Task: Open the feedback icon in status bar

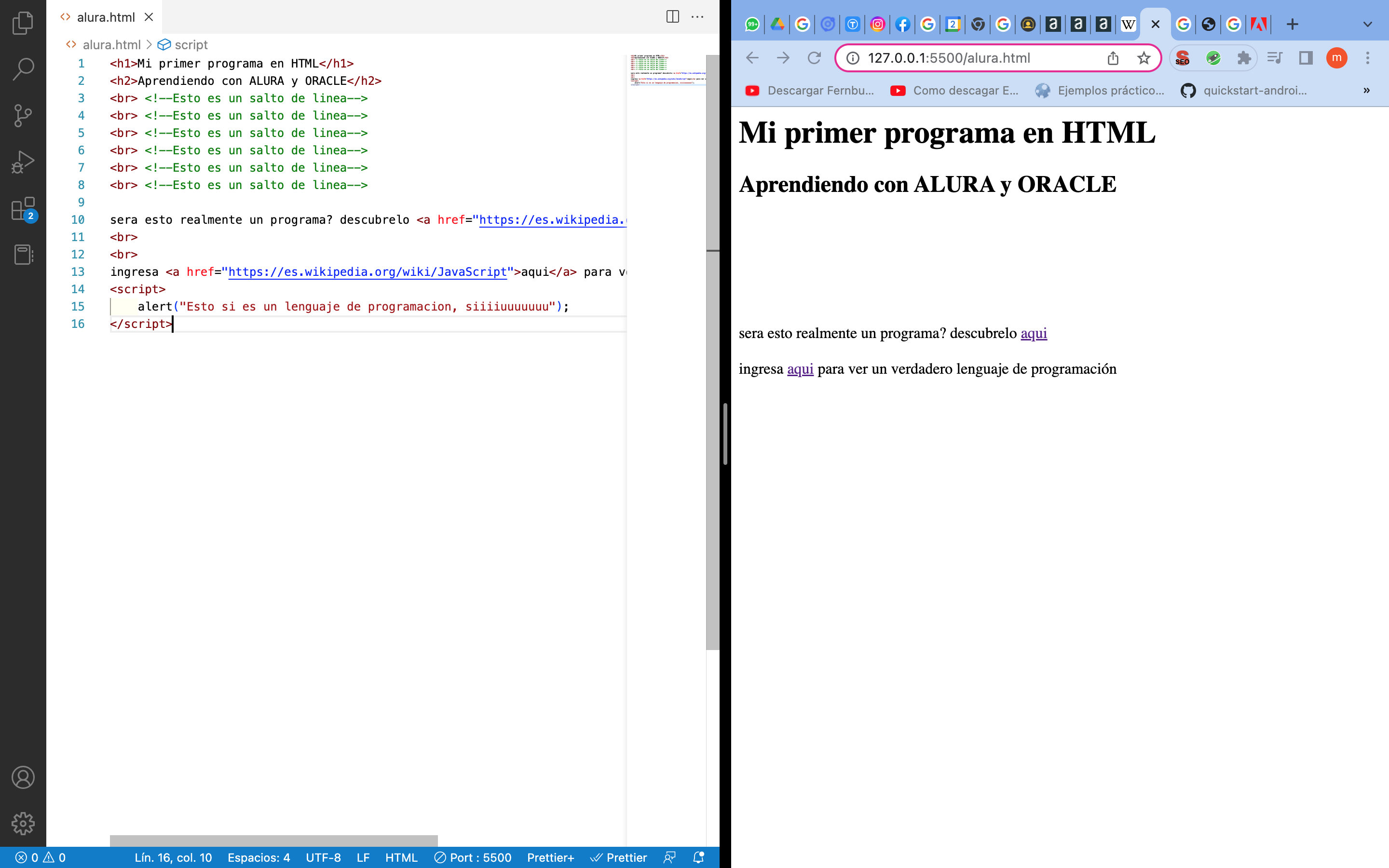Action: pos(669,858)
